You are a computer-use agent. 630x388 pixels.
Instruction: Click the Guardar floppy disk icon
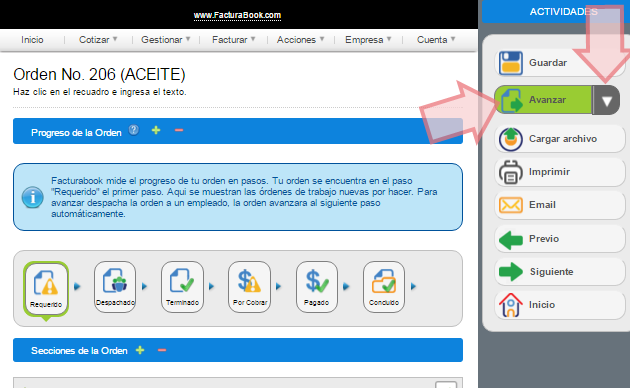coord(510,63)
